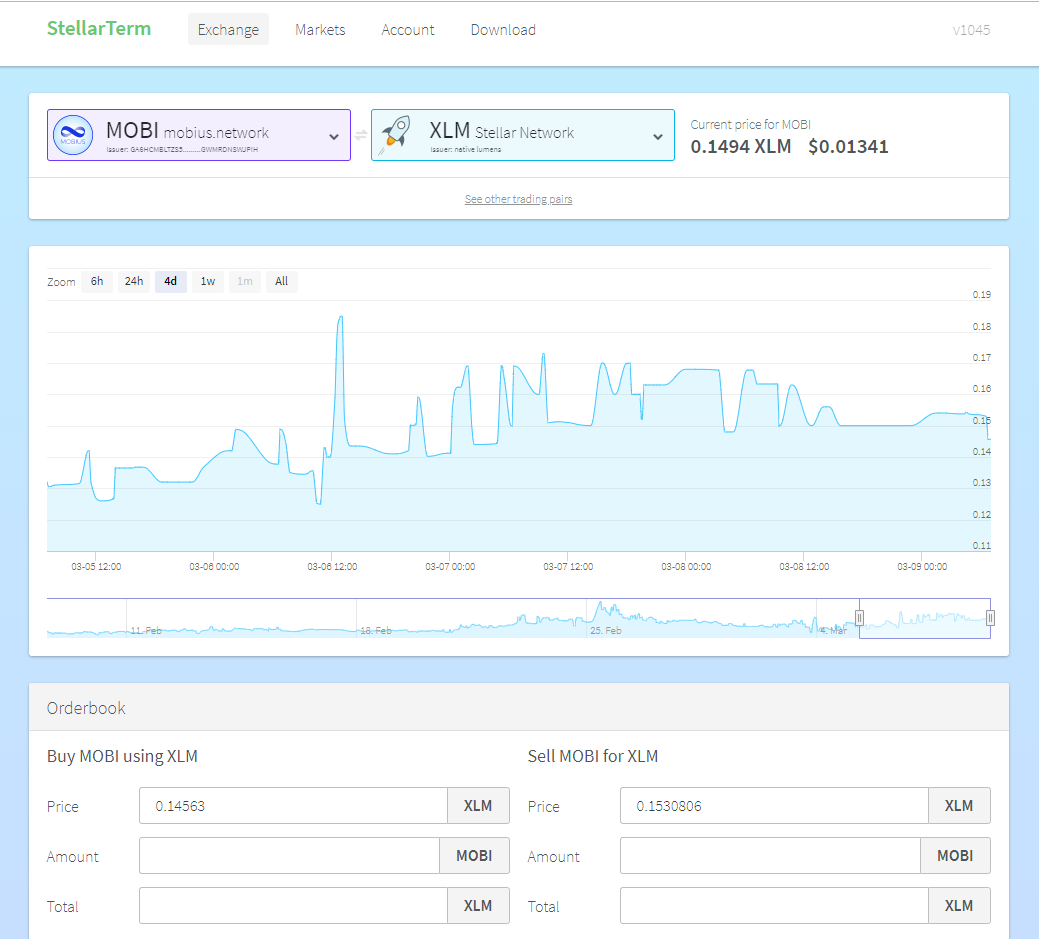Screen dimensions: 1039x941
Task: Select the 4d zoom button
Action: pyautogui.click(x=170, y=281)
